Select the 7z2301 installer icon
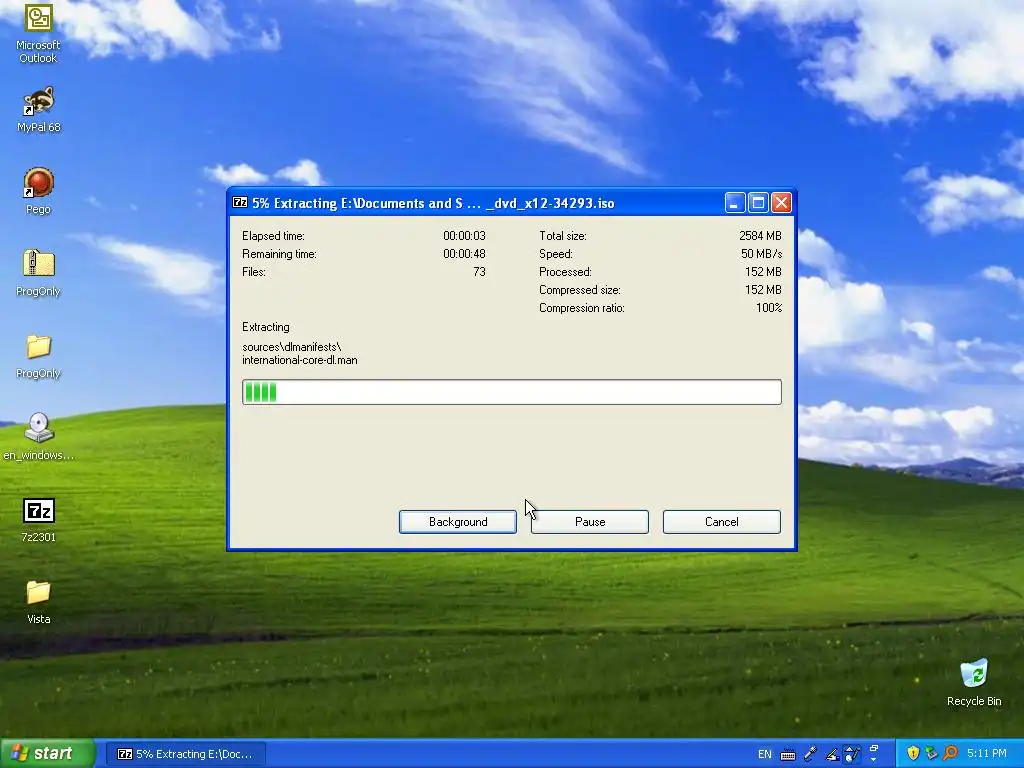Viewport: 1024px width, 768px height. coord(38,520)
